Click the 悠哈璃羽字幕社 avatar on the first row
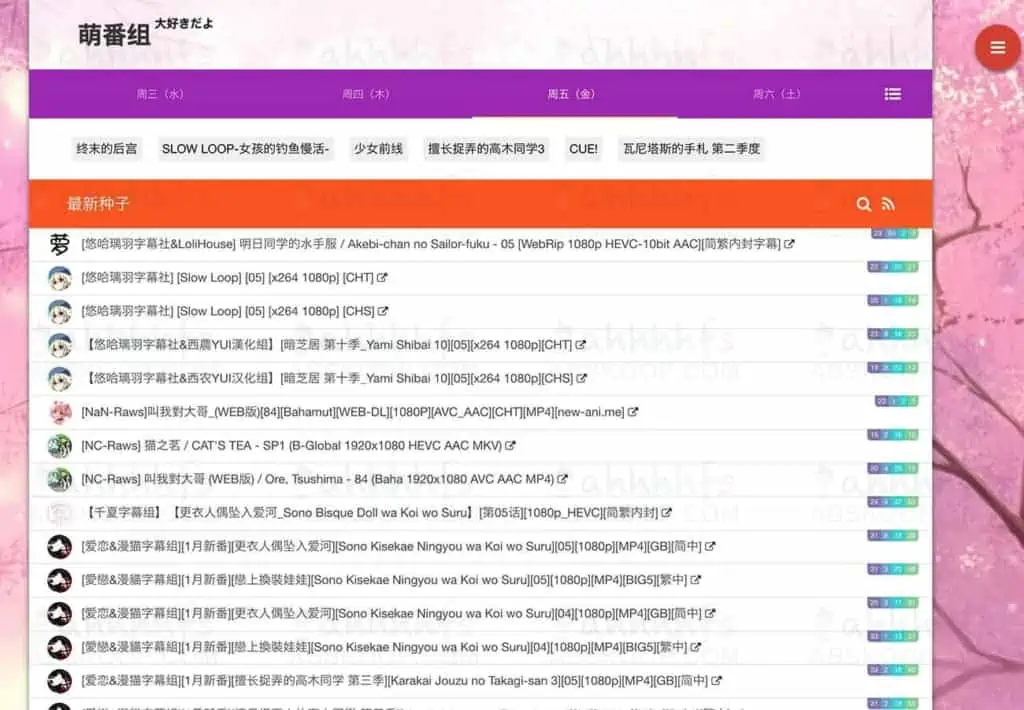This screenshot has width=1024, height=710. [57, 243]
